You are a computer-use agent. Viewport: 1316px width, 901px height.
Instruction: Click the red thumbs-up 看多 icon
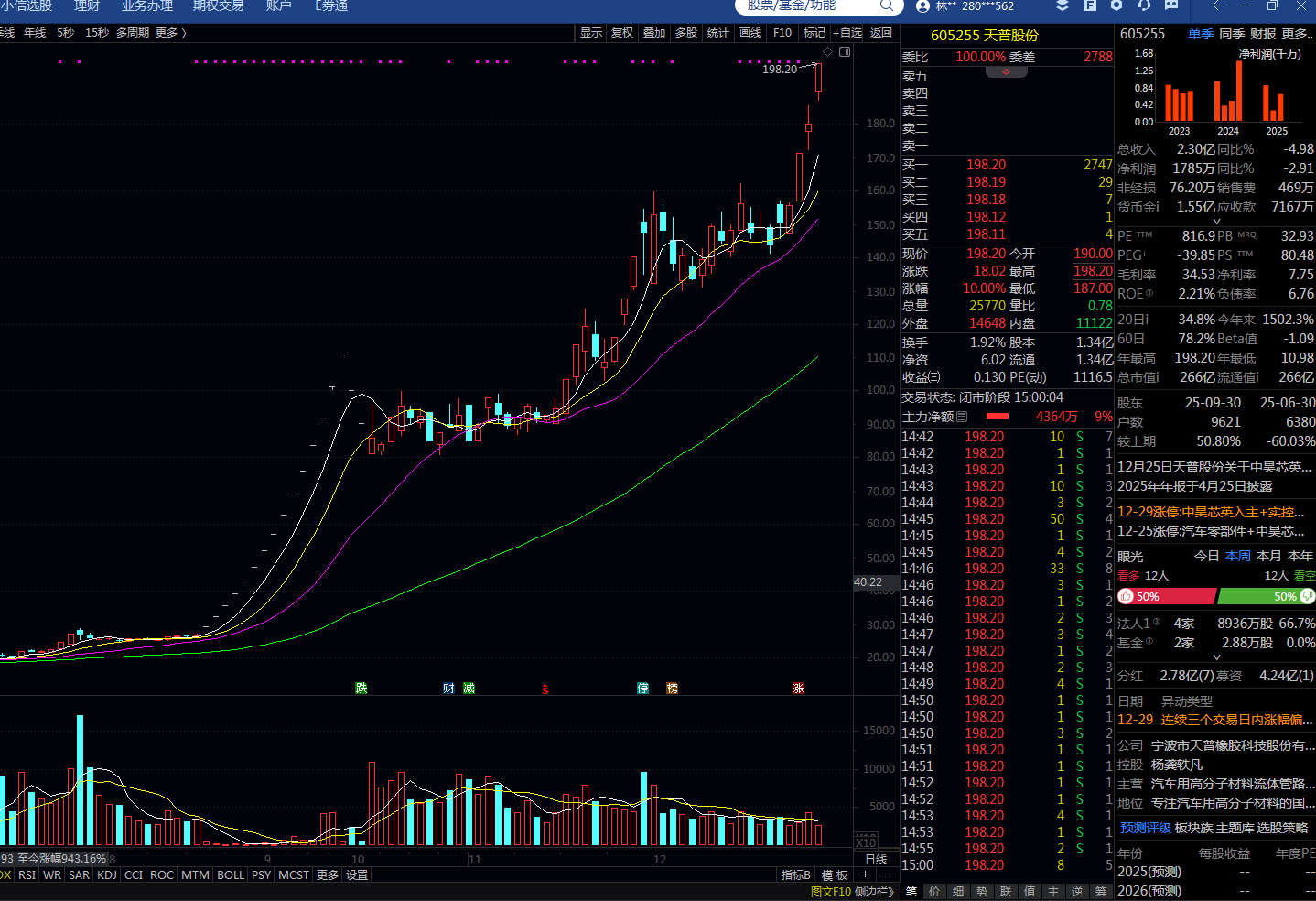pyautogui.click(x=1126, y=596)
